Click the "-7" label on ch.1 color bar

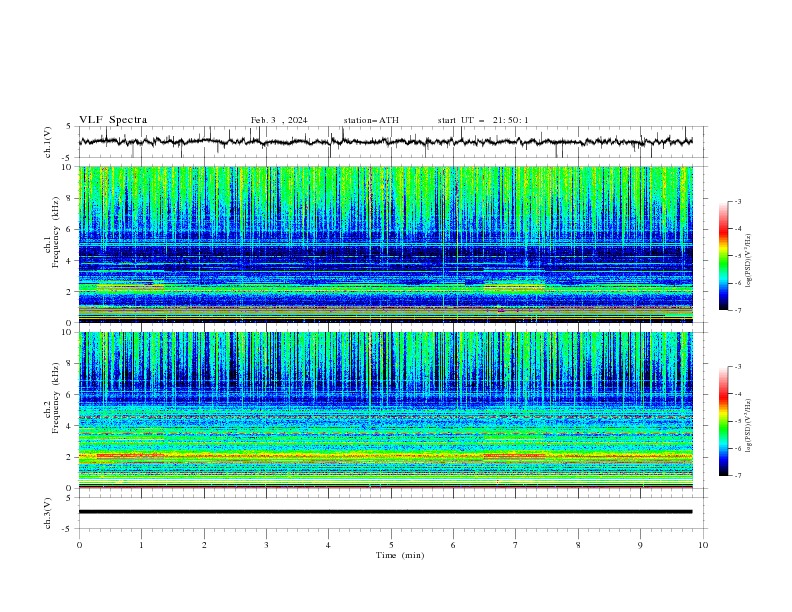737,310
